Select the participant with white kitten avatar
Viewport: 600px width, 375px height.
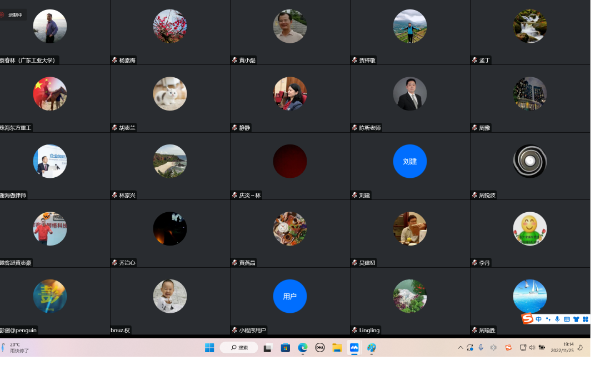coord(170,99)
